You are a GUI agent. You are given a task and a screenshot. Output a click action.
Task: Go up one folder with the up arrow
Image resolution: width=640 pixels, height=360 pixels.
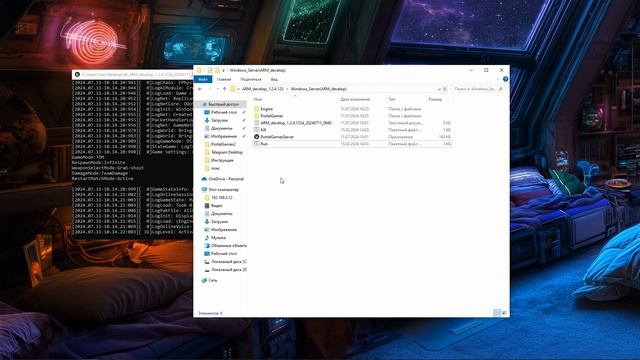(x=224, y=89)
